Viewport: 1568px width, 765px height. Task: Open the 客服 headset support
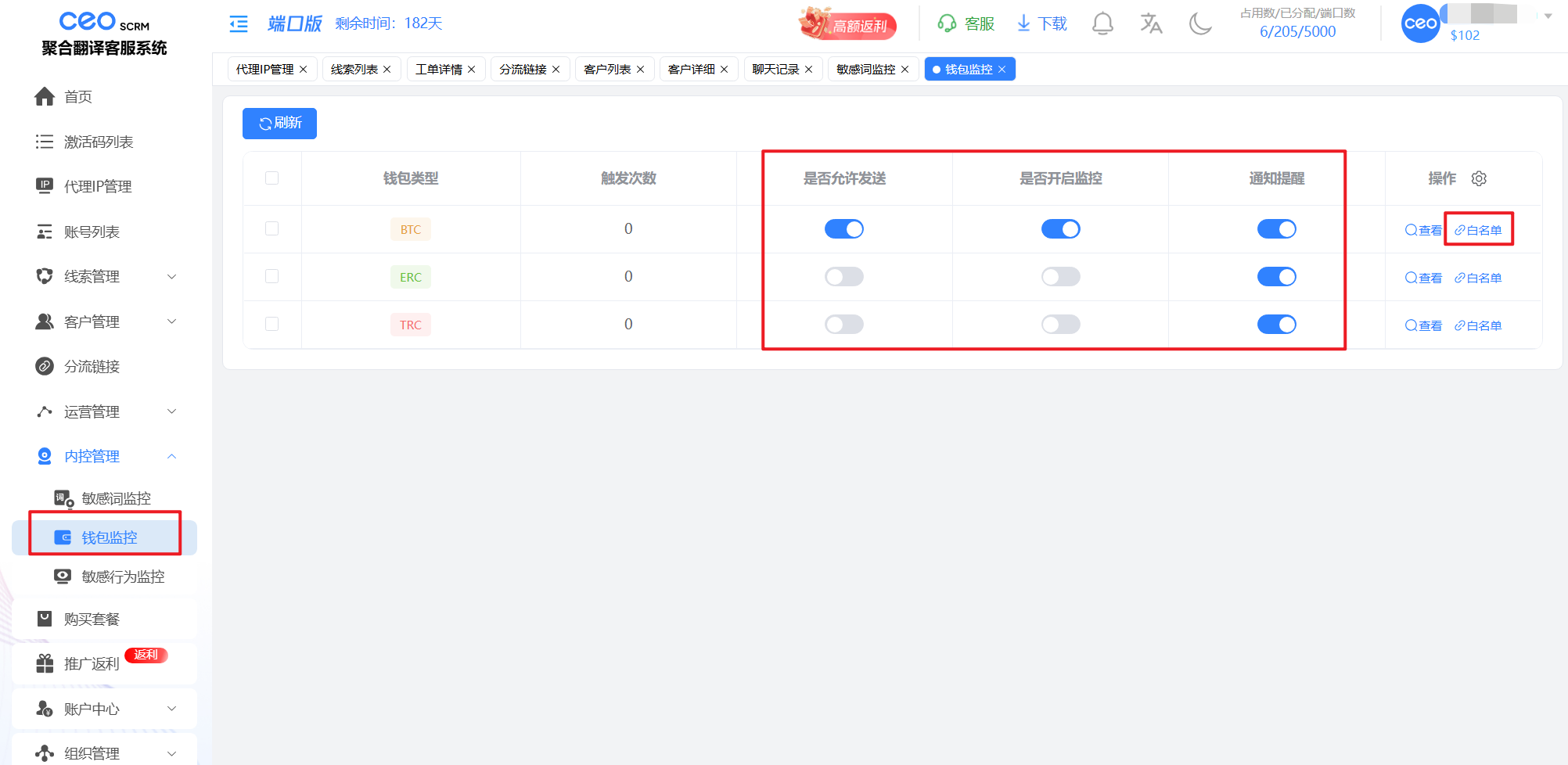966,23
